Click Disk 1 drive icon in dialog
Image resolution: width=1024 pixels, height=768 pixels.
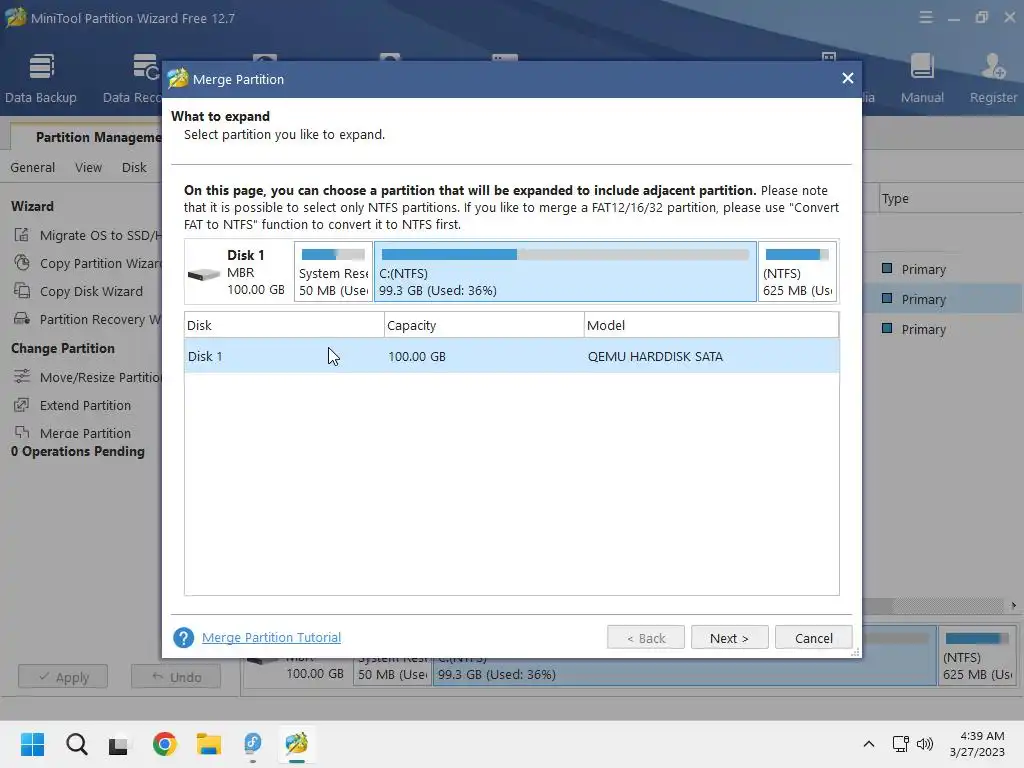click(x=204, y=274)
